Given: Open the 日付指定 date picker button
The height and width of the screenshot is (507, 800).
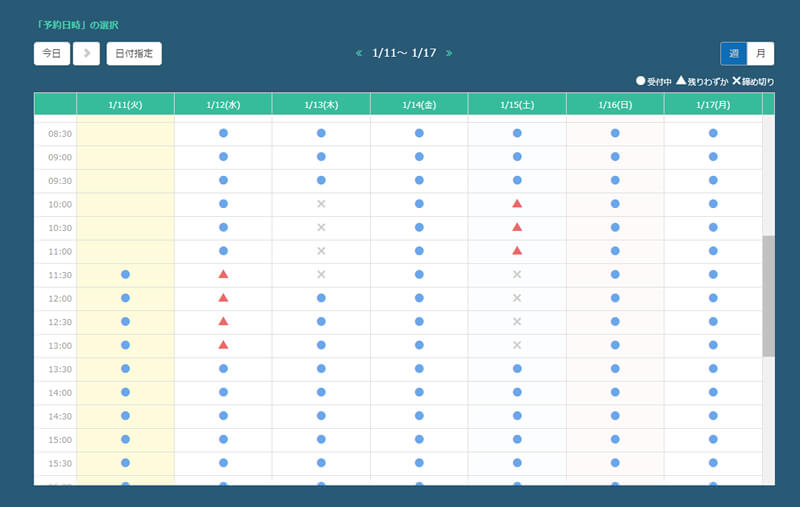Looking at the screenshot, I should pos(134,53).
